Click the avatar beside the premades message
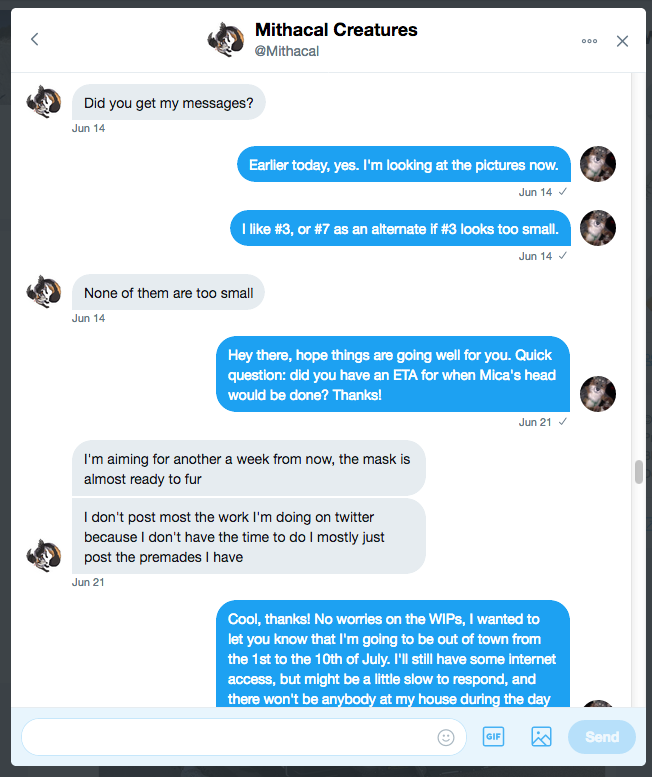Viewport: 652px width, 777px height. point(44,555)
